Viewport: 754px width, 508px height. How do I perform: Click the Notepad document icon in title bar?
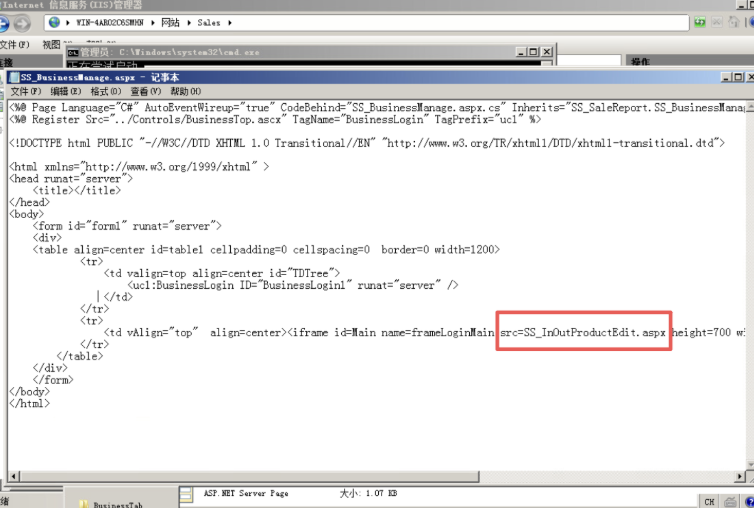14,77
